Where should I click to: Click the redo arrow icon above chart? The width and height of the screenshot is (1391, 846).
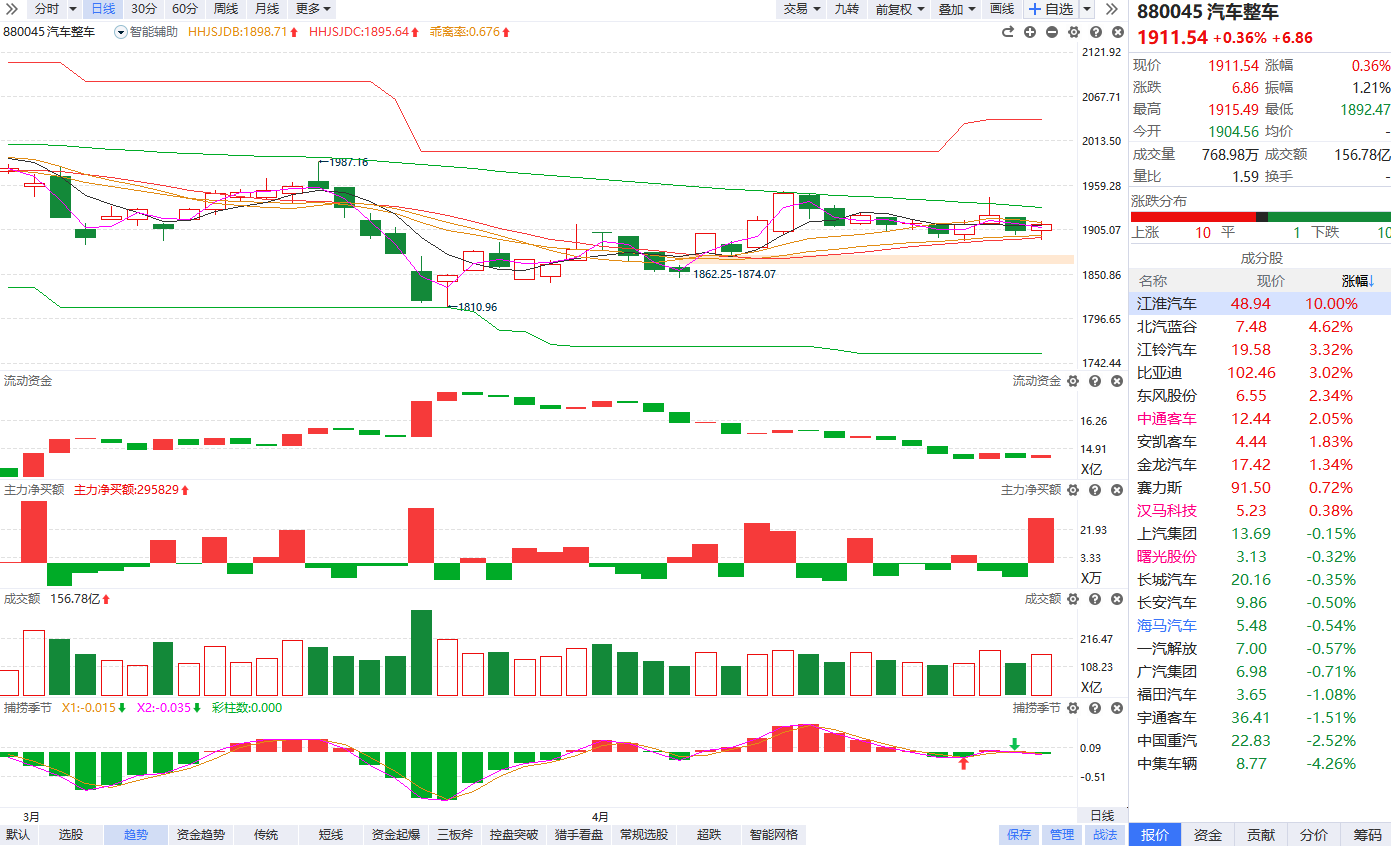1008,32
